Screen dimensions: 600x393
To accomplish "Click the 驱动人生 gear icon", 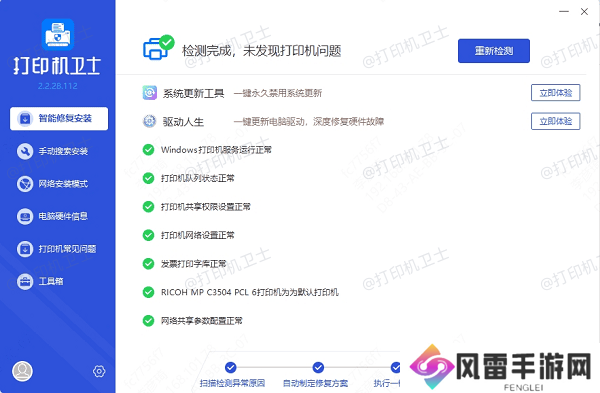I will 150,121.
